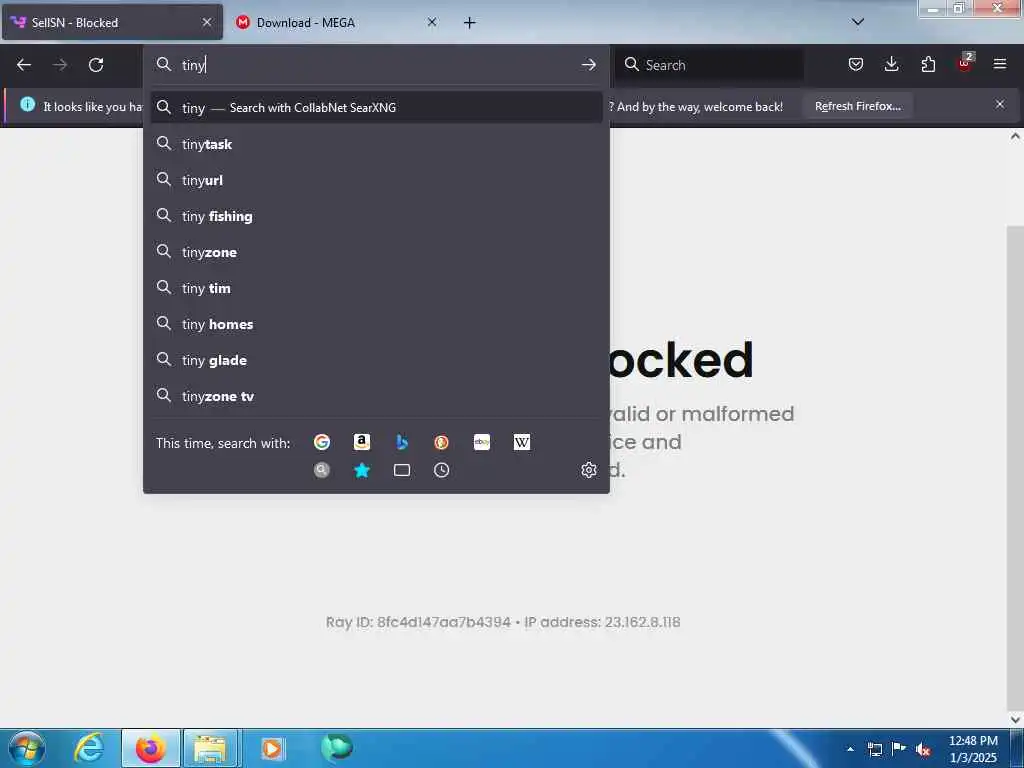Click the taskbar clock showing 12:48 PM

click(x=973, y=749)
